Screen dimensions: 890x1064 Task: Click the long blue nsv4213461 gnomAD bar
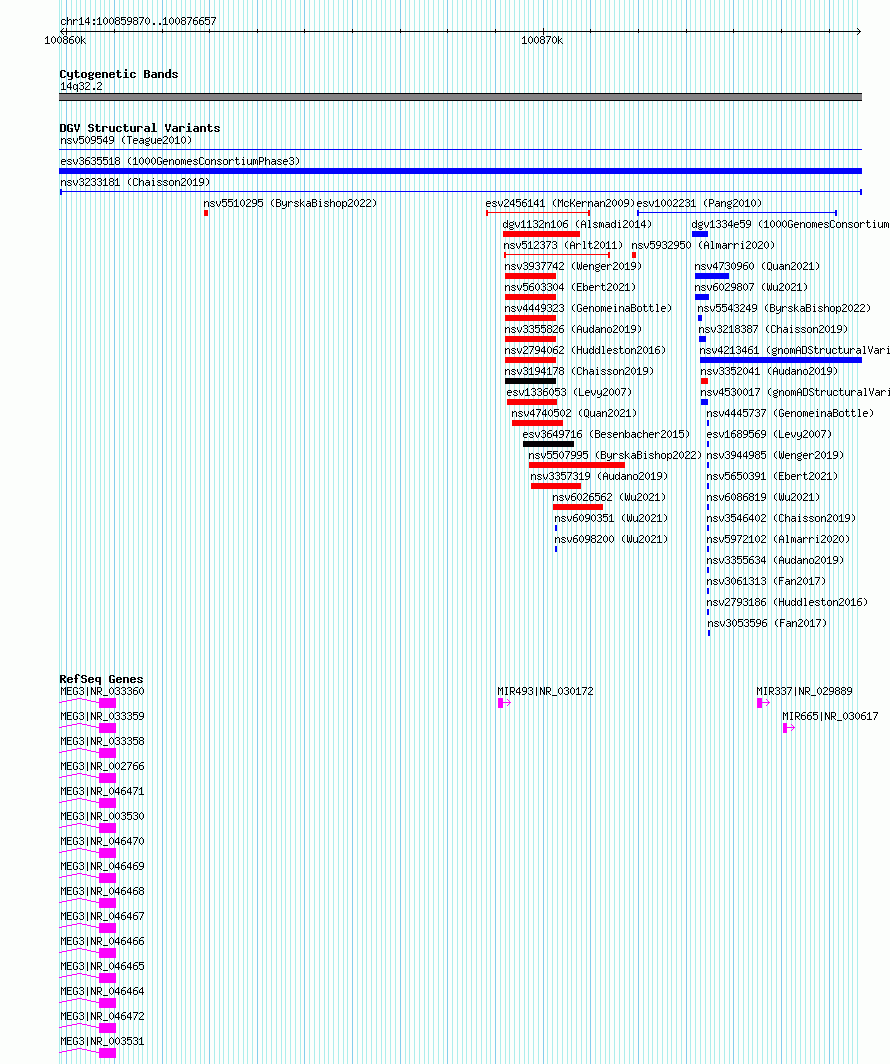[781, 360]
